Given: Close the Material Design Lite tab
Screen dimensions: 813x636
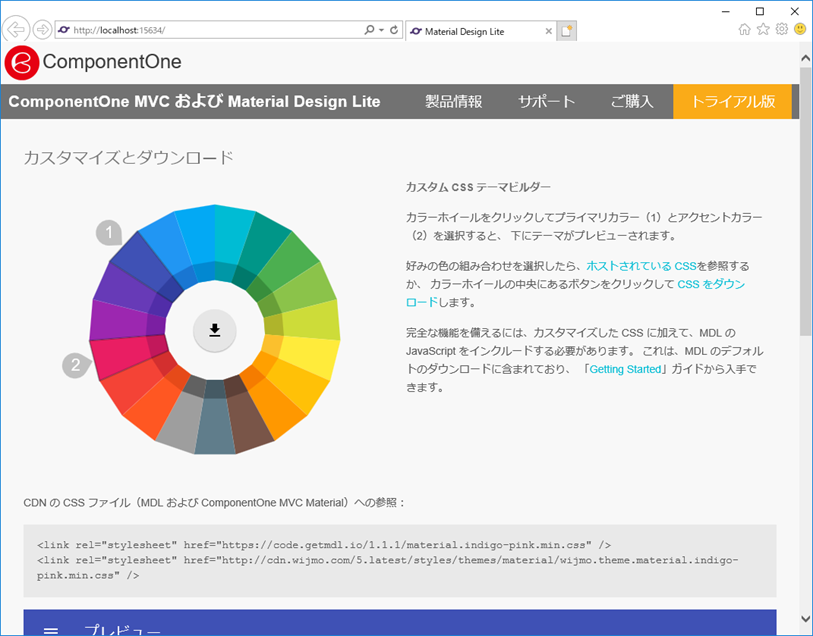Looking at the screenshot, I should click(x=548, y=32).
